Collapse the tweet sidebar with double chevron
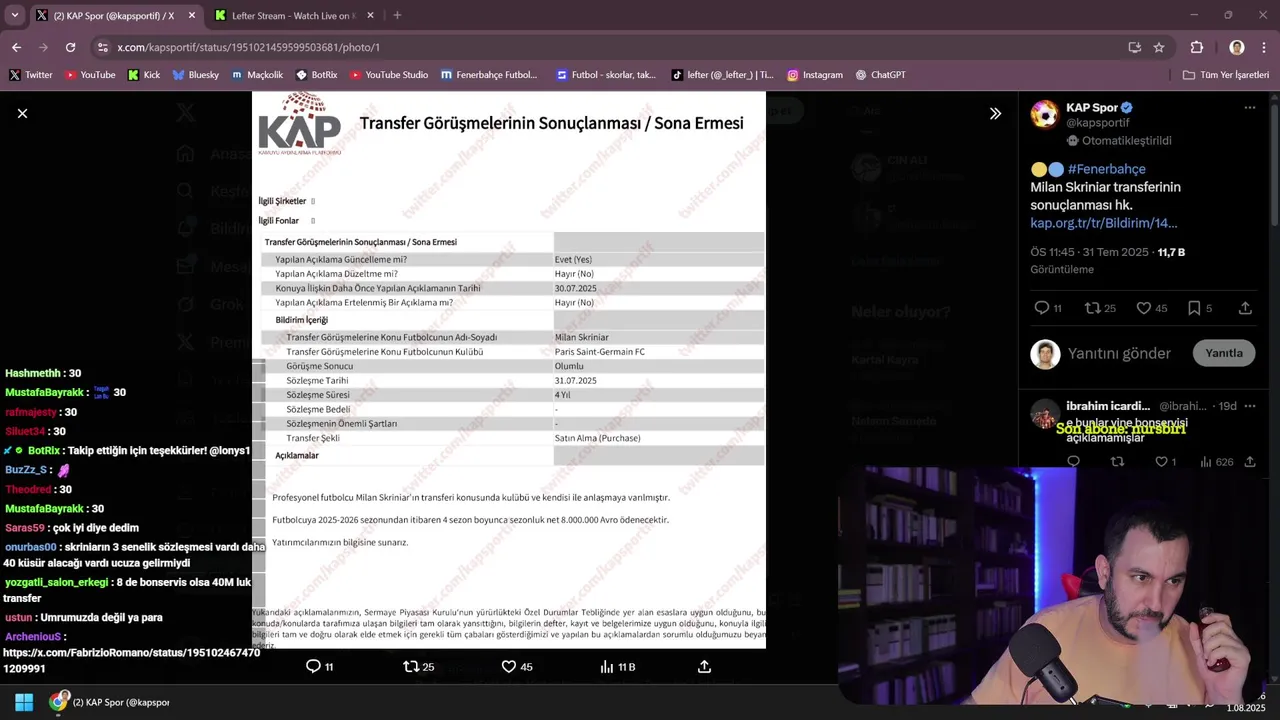Screen dimensions: 1280x720 point(995,113)
